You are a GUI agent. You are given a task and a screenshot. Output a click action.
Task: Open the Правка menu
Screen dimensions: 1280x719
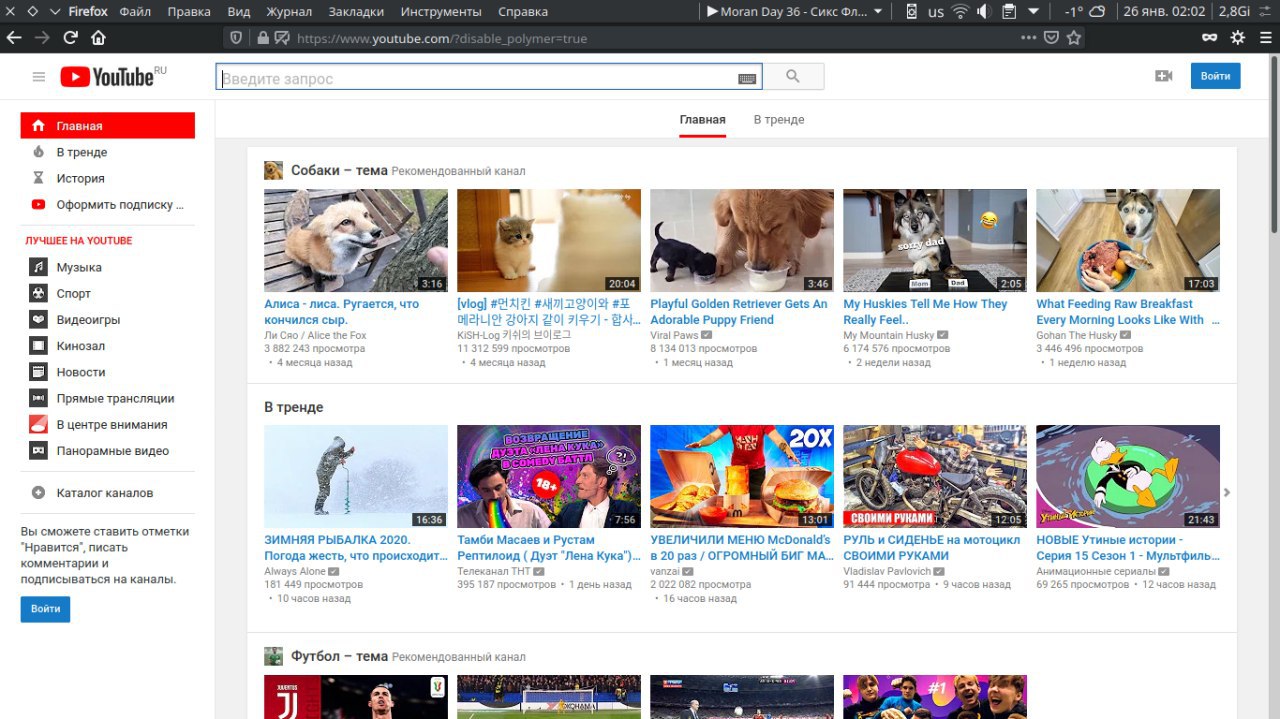[189, 12]
